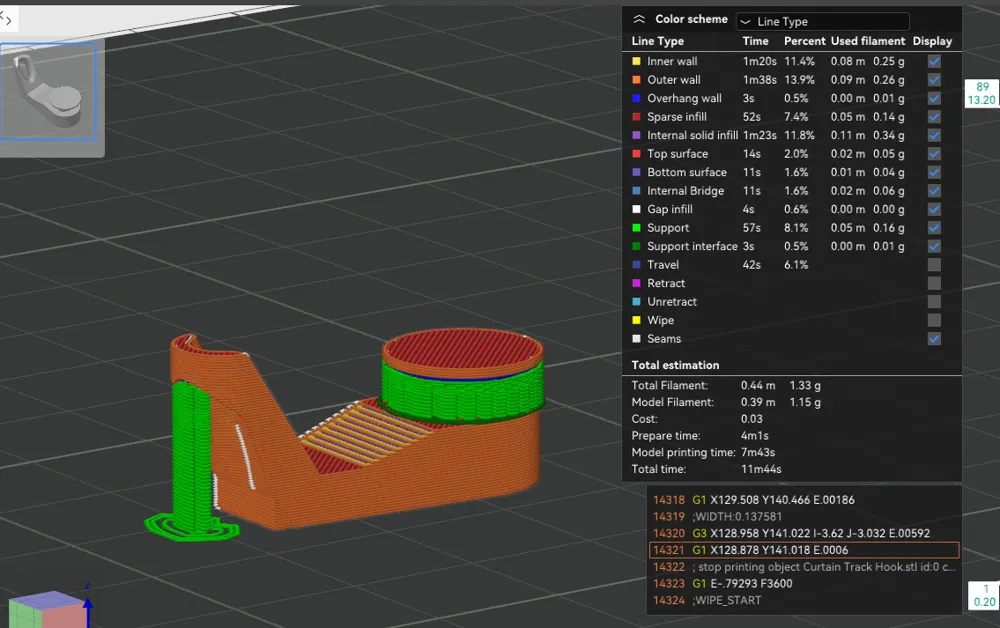
Task: Hide Support lines via display checkbox
Action: [x=934, y=228]
